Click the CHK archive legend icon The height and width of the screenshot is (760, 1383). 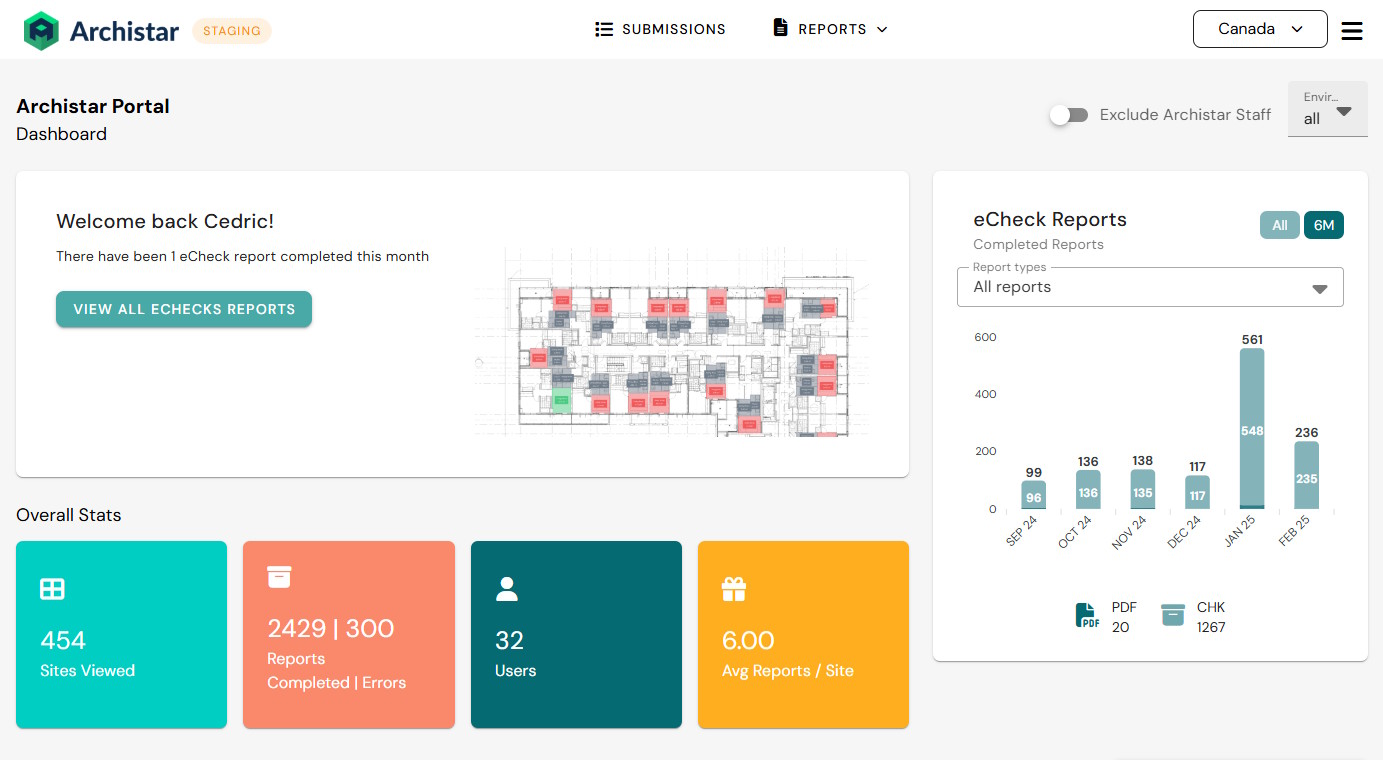tap(1173, 615)
